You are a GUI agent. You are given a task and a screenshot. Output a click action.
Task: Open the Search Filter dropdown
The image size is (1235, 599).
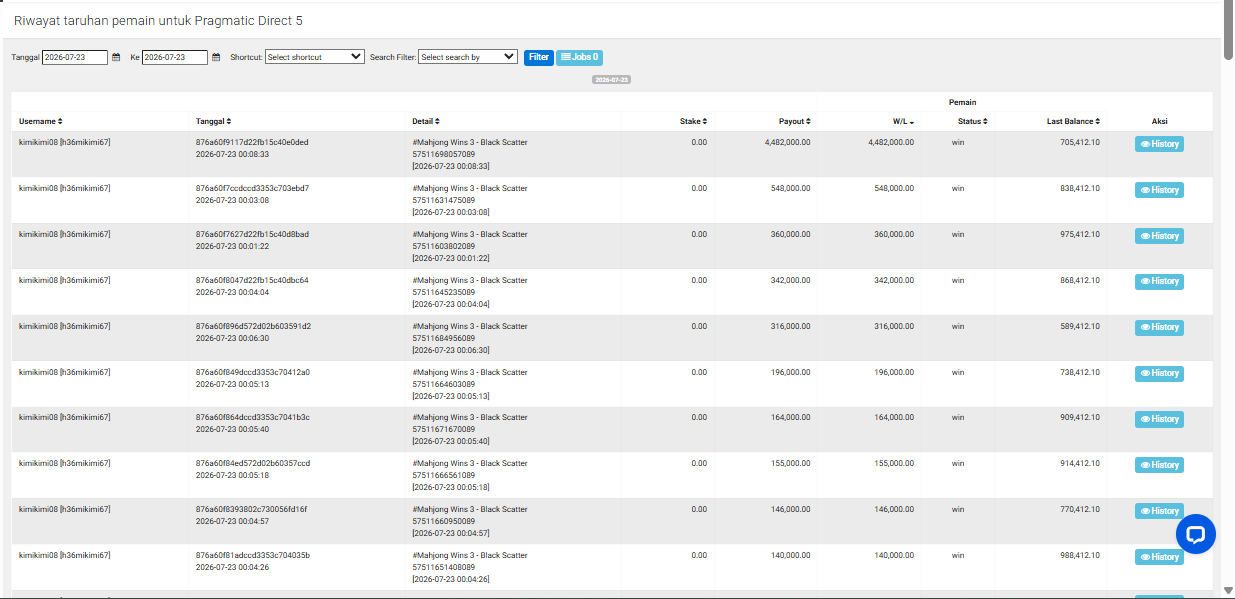tap(468, 57)
